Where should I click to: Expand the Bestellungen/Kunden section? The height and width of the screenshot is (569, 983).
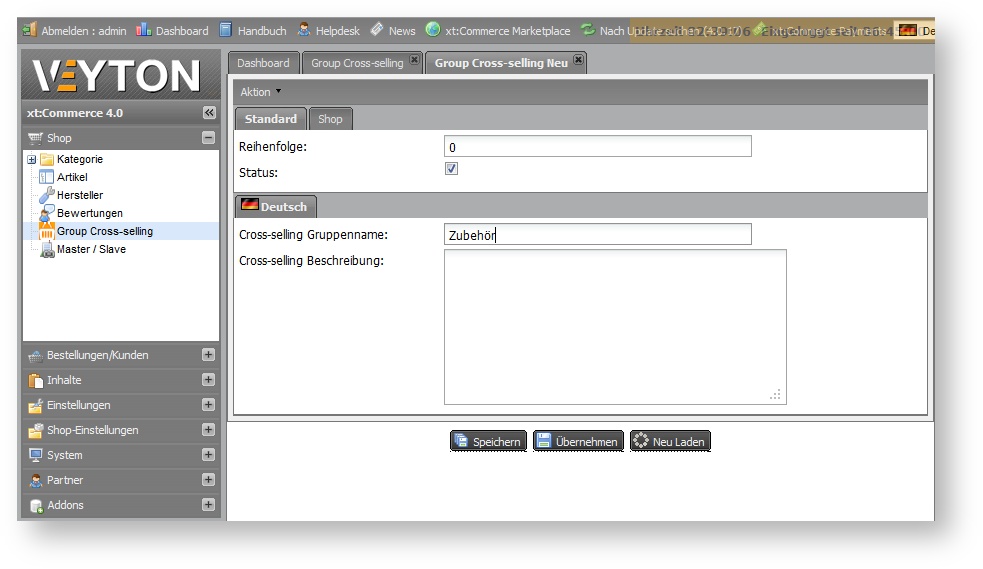208,354
